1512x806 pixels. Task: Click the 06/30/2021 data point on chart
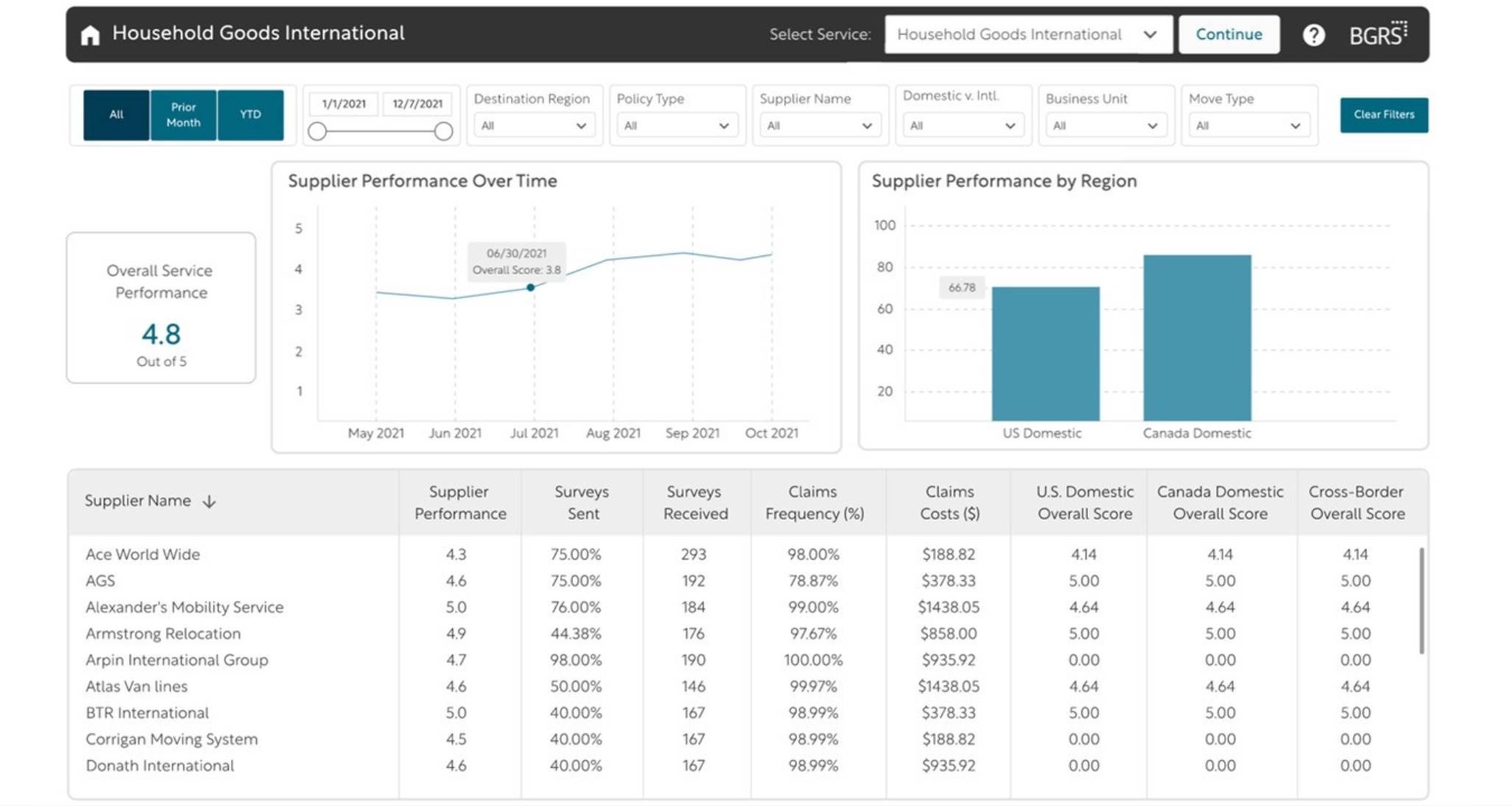[x=530, y=288]
